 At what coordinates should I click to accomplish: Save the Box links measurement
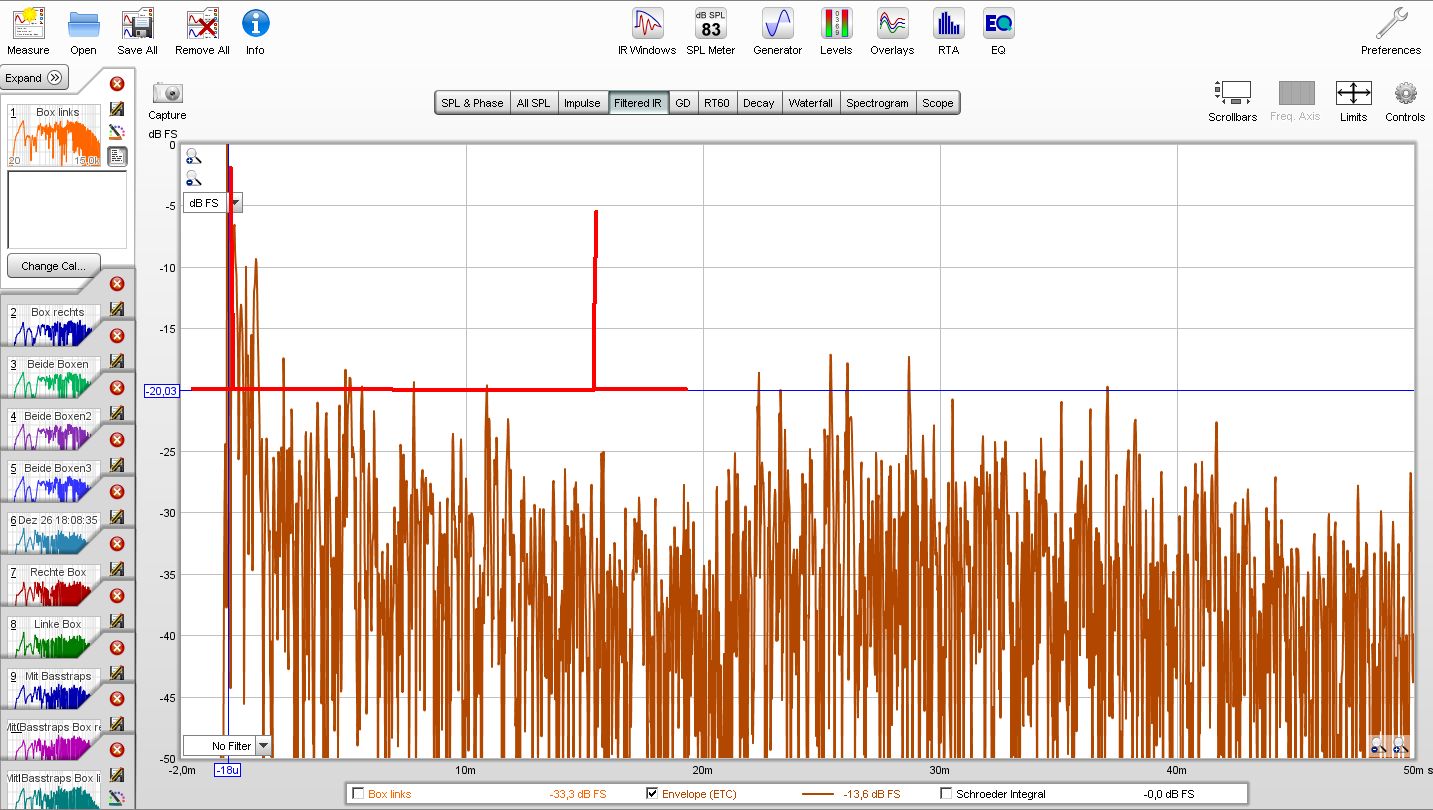pyautogui.click(x=117, y=109)
